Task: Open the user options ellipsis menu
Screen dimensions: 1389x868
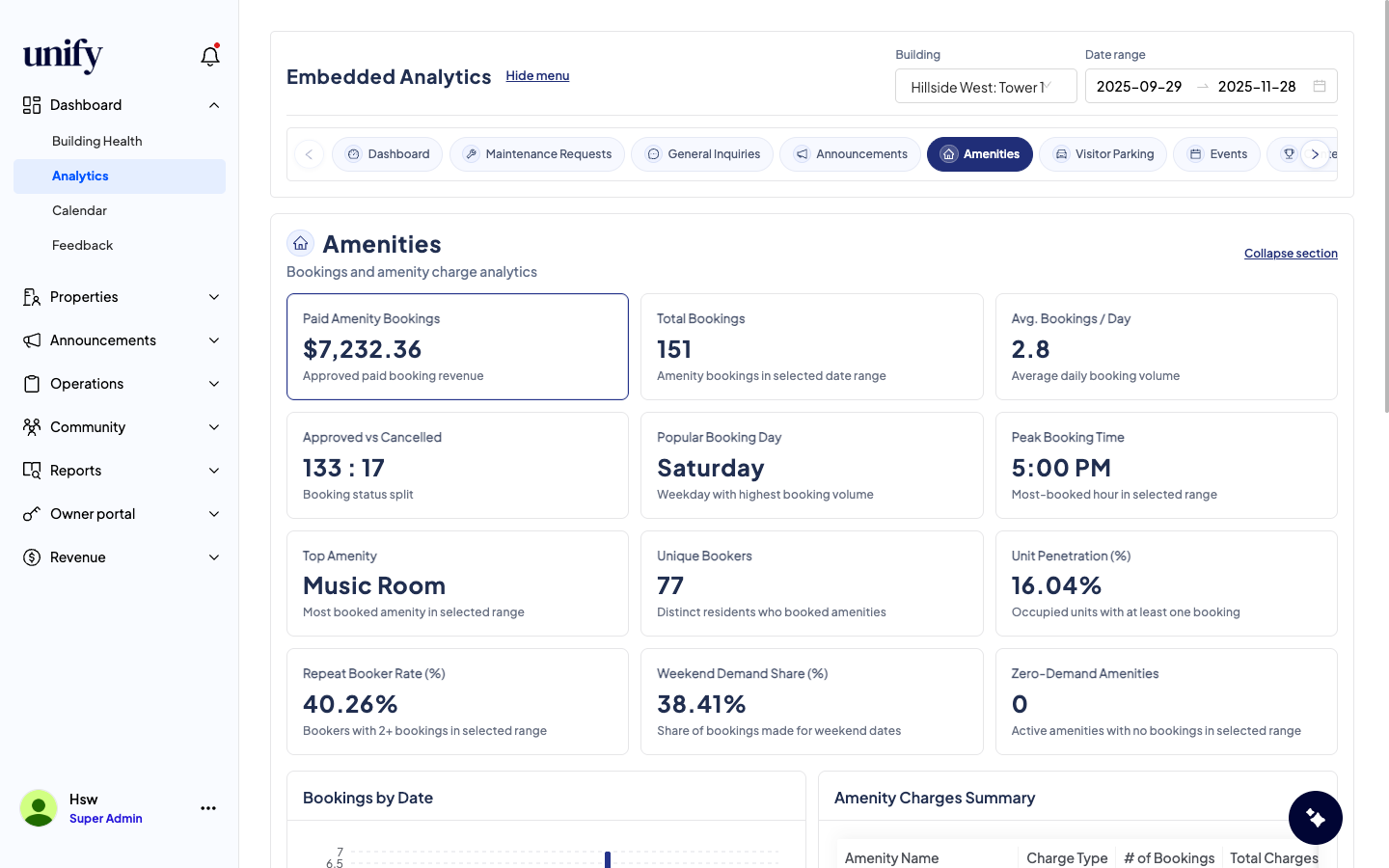Action: pyautogui.click(x=208, y=808)
